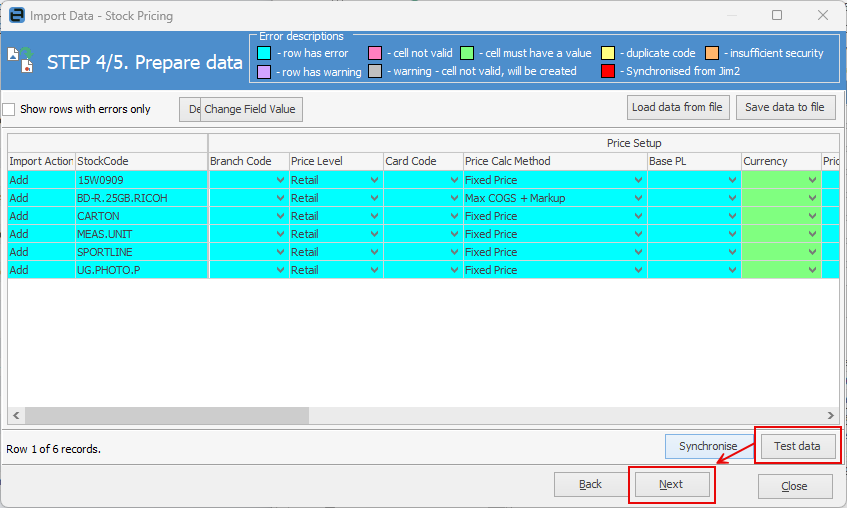Open Branch Code dropdown for UG.PHOTO.P row

(280, 270)
